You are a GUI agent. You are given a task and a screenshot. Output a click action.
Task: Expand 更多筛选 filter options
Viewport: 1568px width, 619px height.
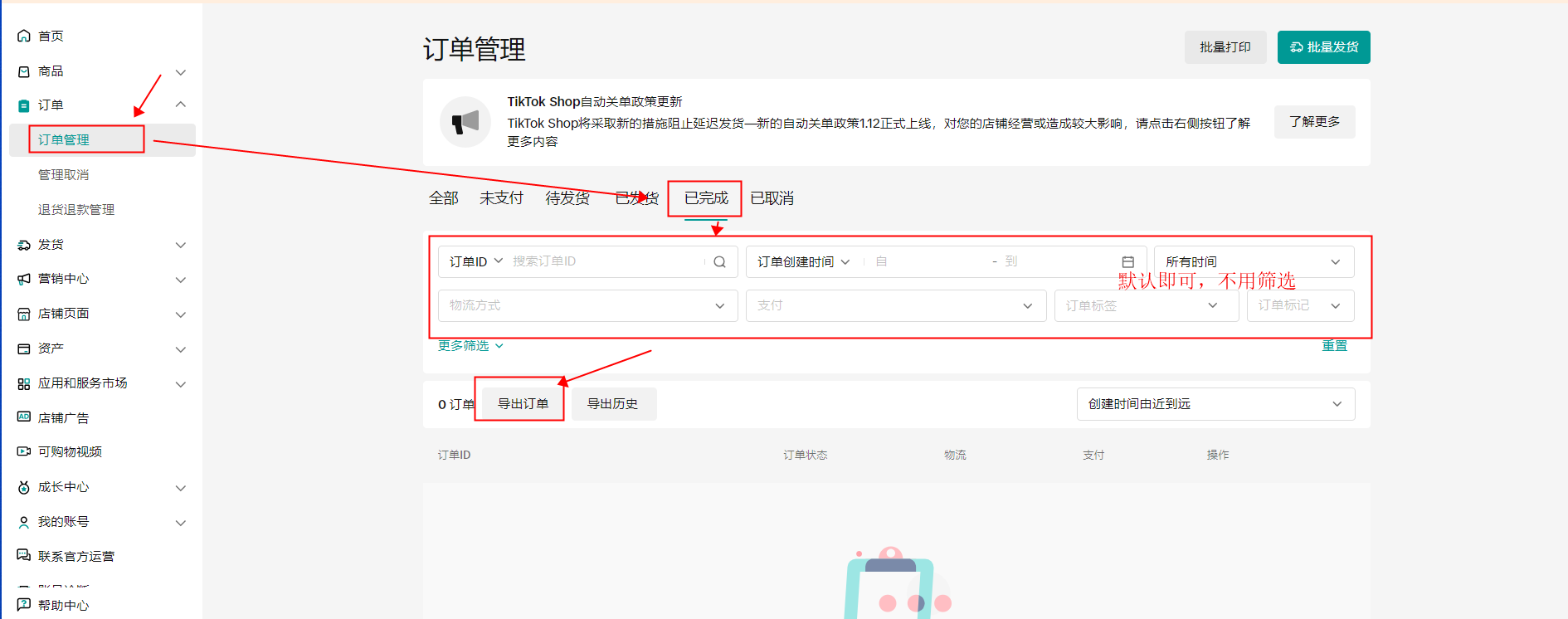point(470,346)
